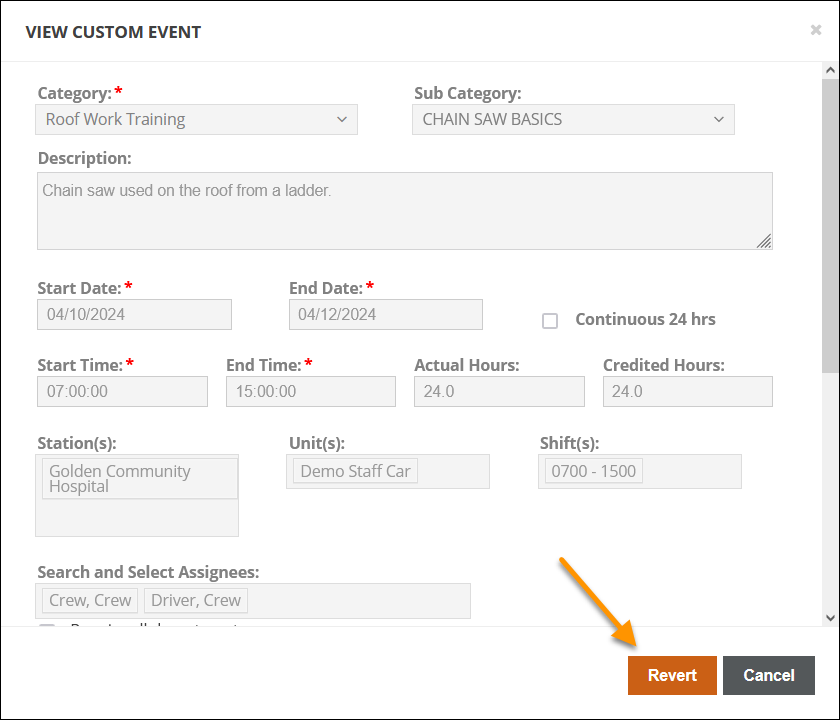This screenshot has height=720, width=840.
Task: Click the Start Date field
Action: [x=134, y=314]
